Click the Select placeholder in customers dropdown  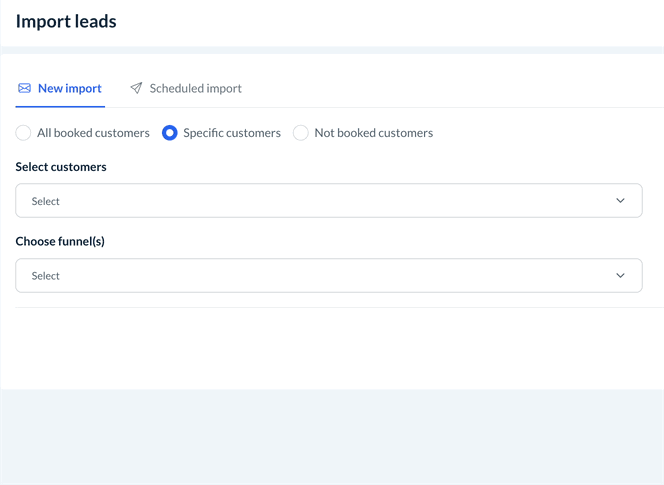tap(46, 201)
